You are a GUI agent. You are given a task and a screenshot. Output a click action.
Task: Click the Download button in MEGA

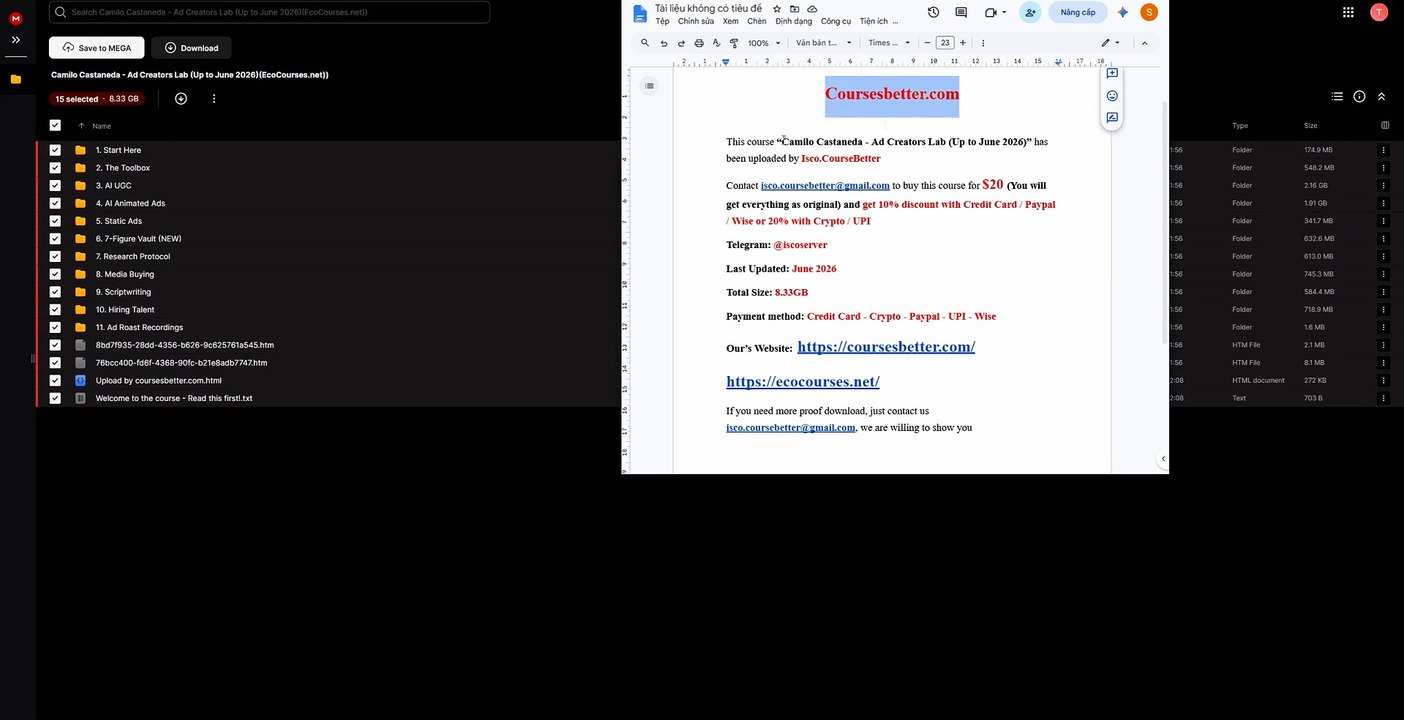pyautogui.click(x=192, y=48)
